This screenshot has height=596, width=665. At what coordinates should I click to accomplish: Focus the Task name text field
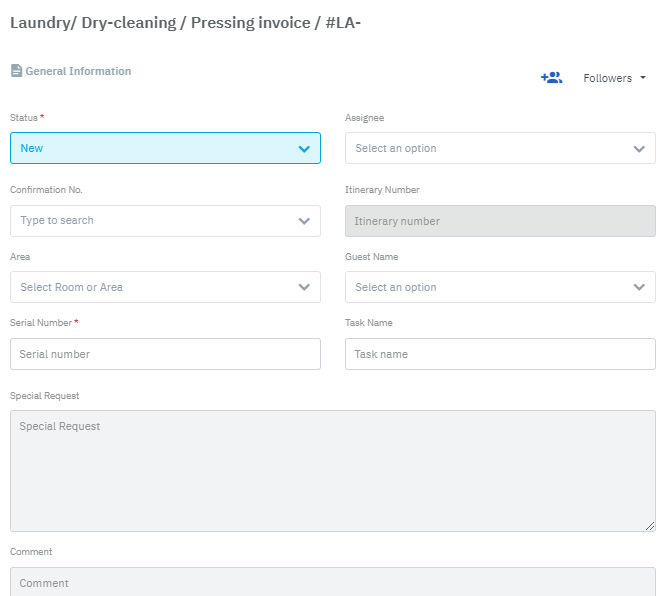pyautogui.click(x=500, y=354)
